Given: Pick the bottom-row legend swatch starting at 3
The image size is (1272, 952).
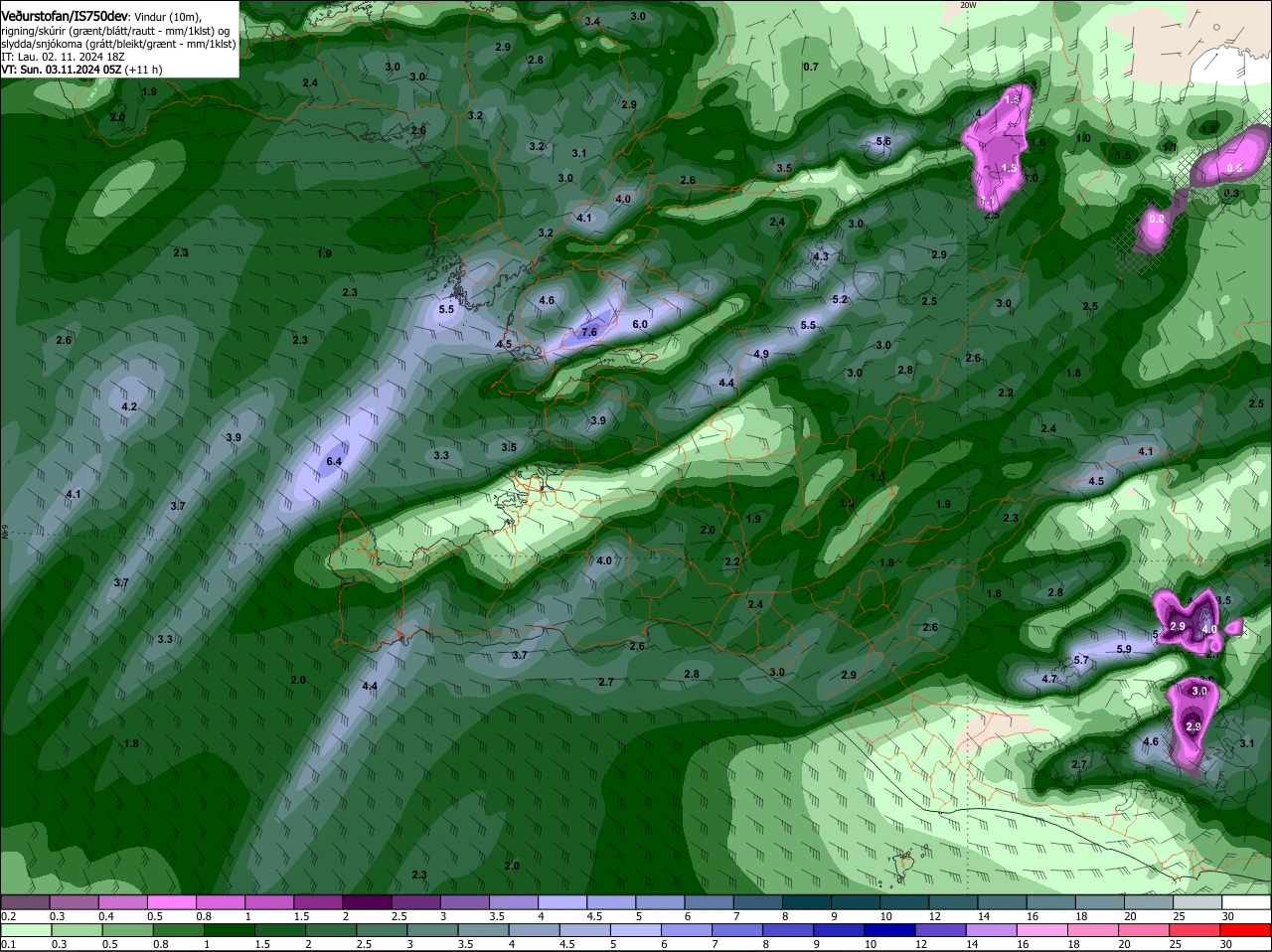Looking at the screenshot, I should coord(432,930).
